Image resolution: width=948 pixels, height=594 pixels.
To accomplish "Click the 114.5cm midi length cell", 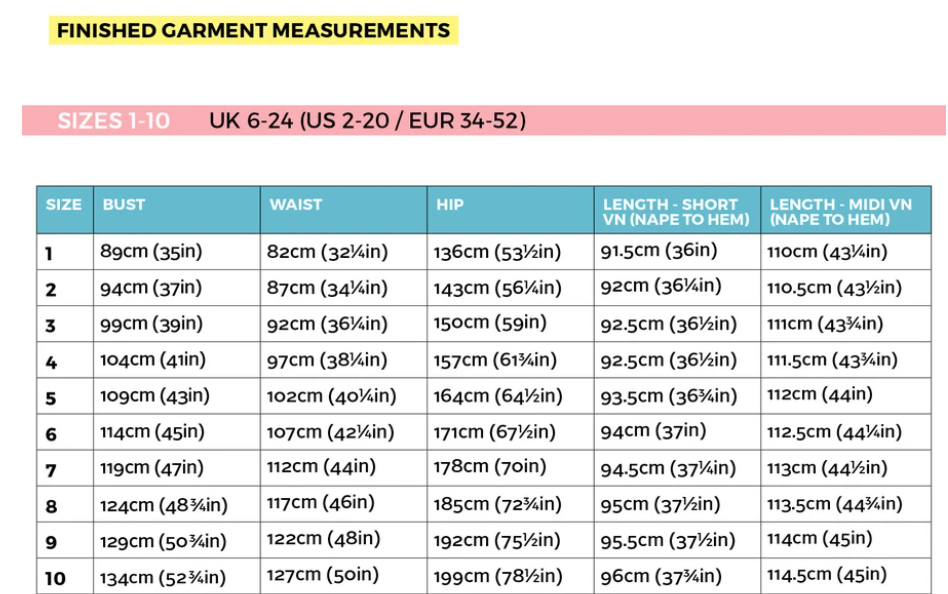I will 827,575.
